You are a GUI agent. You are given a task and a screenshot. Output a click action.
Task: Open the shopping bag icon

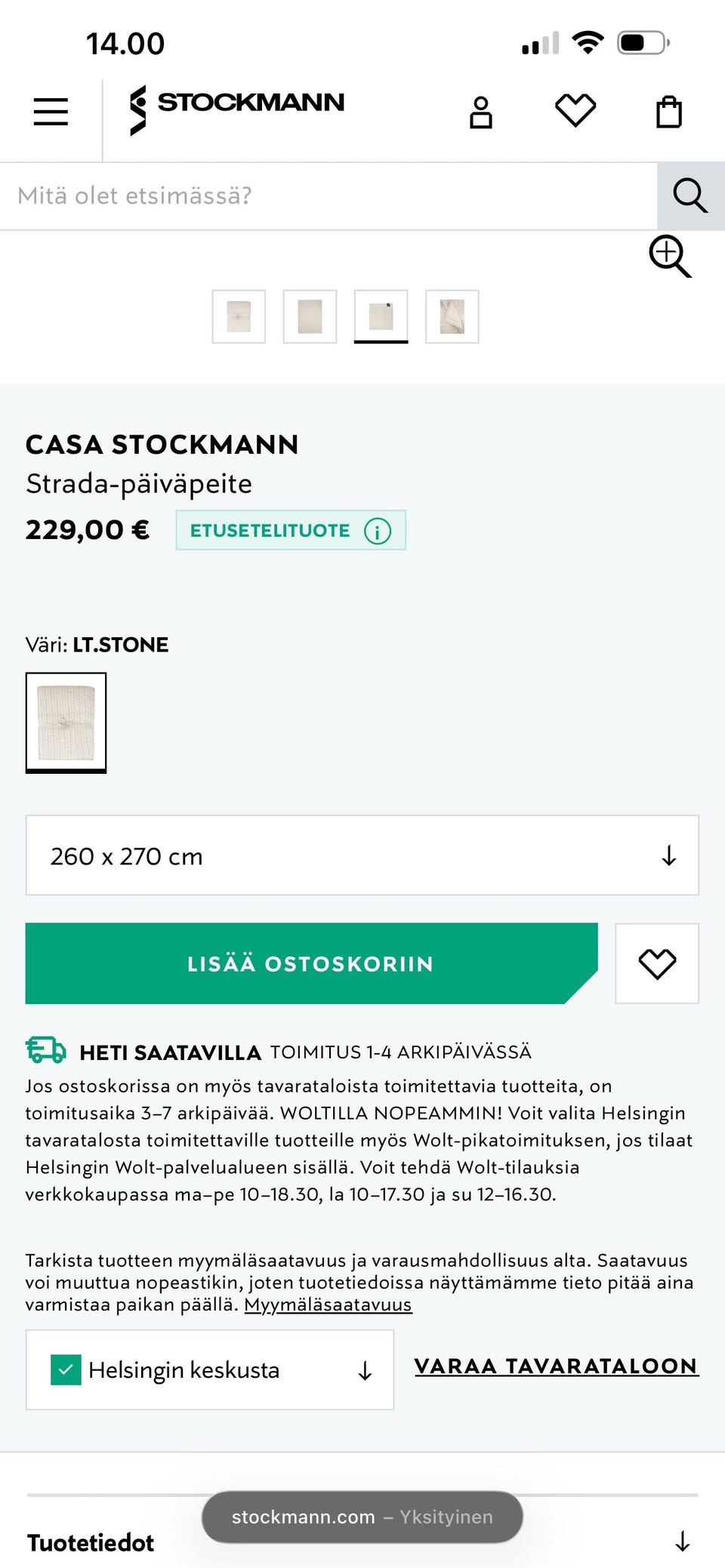click(x=669, y=112)
